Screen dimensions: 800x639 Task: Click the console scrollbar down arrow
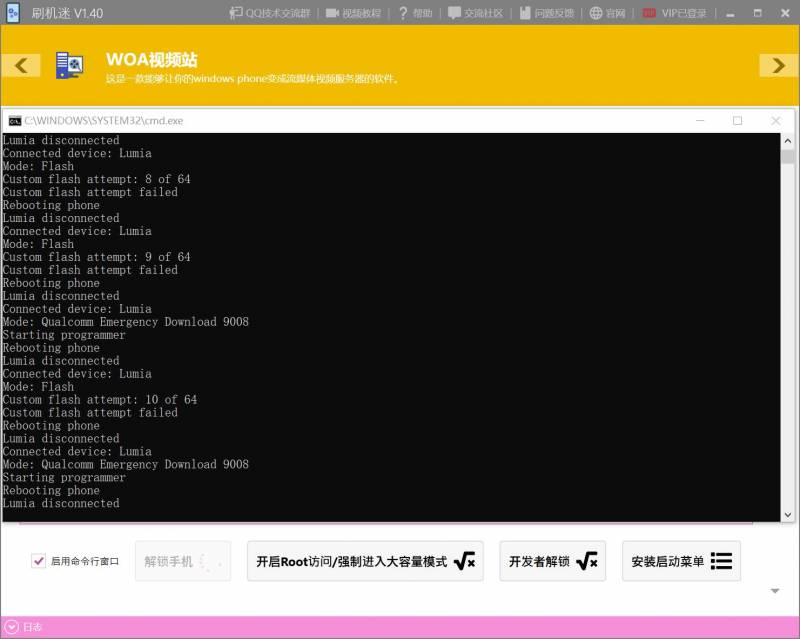pyautogui.click(x=787, y=515)
